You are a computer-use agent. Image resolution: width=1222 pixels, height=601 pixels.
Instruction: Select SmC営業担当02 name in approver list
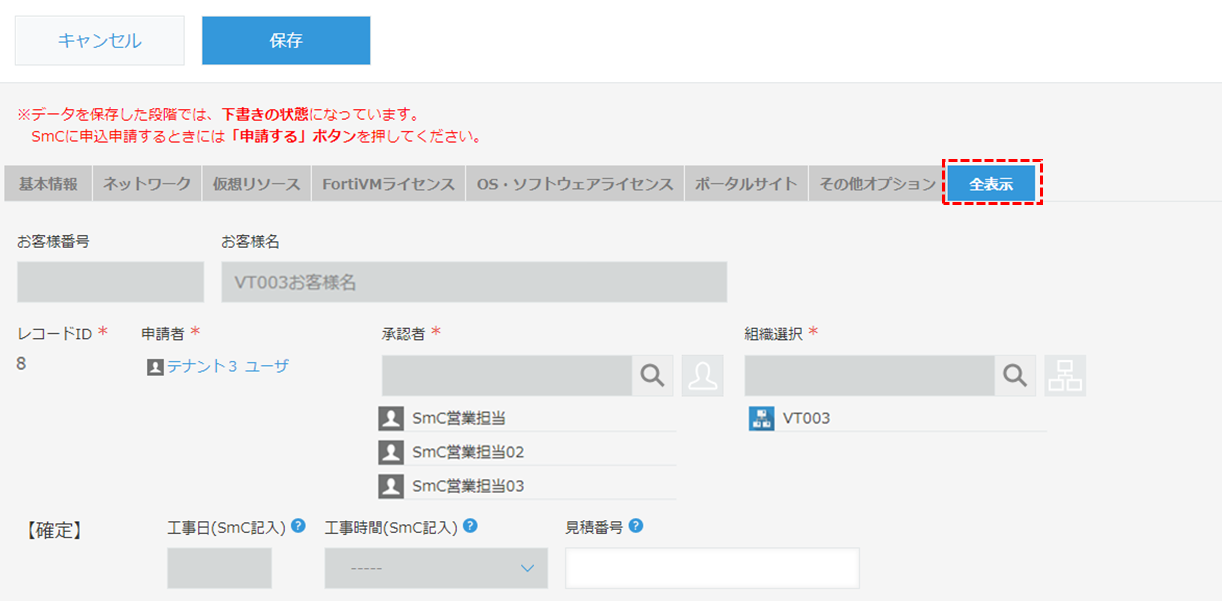(468, 452)
